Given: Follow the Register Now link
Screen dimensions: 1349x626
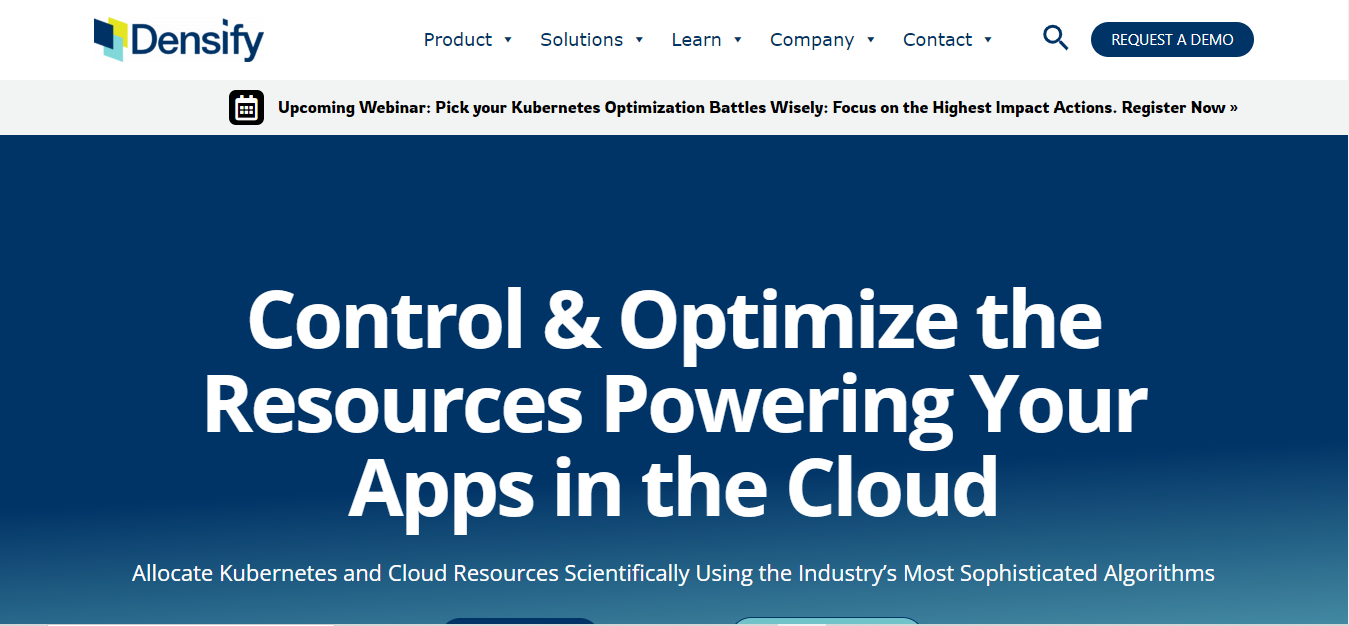Looking at the screenshot, I should 1178,107.
